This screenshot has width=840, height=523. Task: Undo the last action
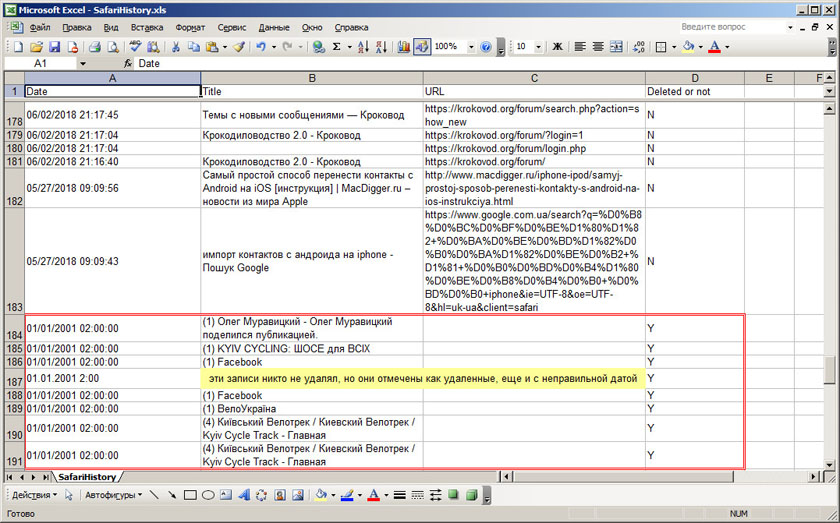click(261, 47)
